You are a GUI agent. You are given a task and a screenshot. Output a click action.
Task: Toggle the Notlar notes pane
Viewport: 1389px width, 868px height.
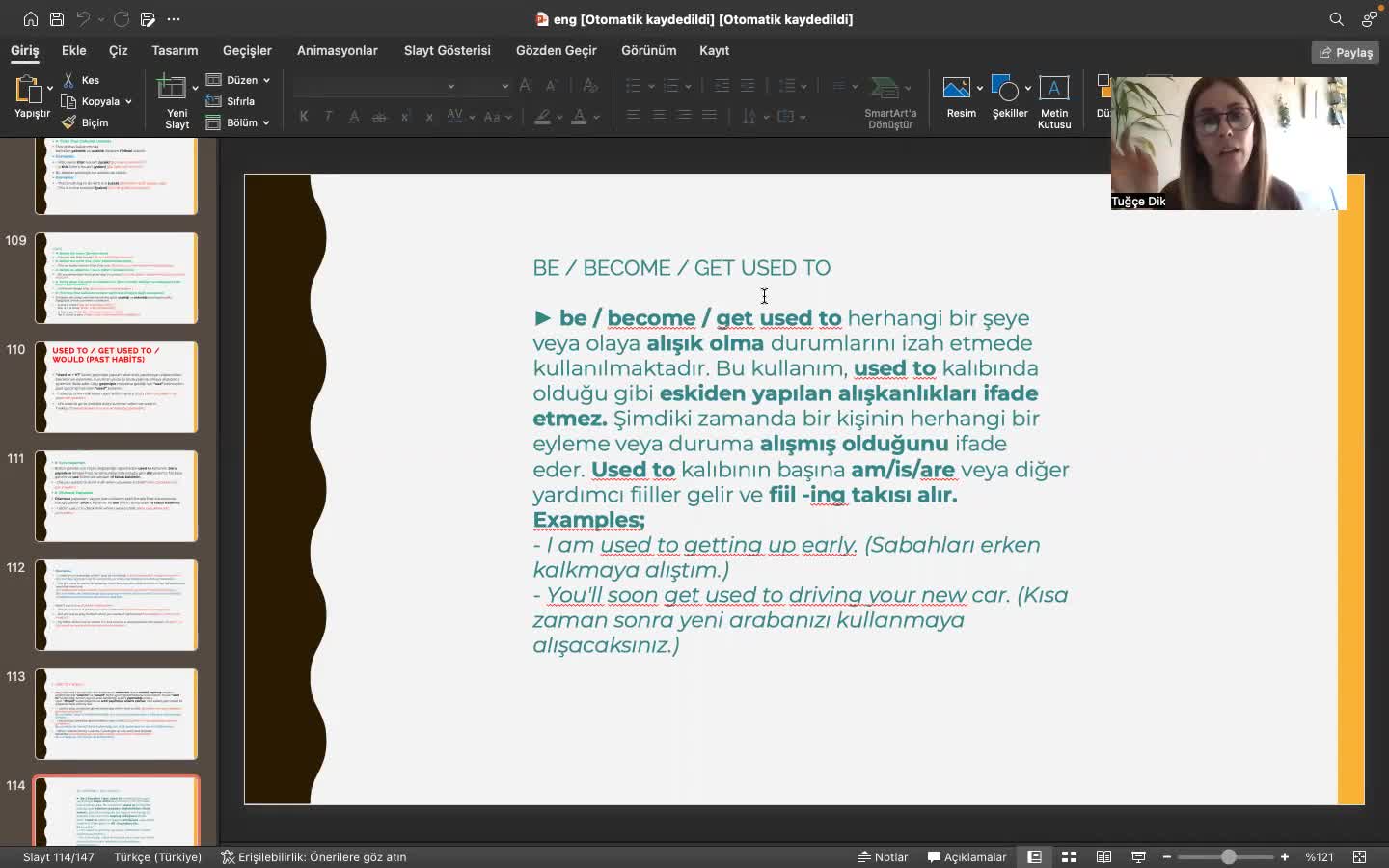(884, 856)
